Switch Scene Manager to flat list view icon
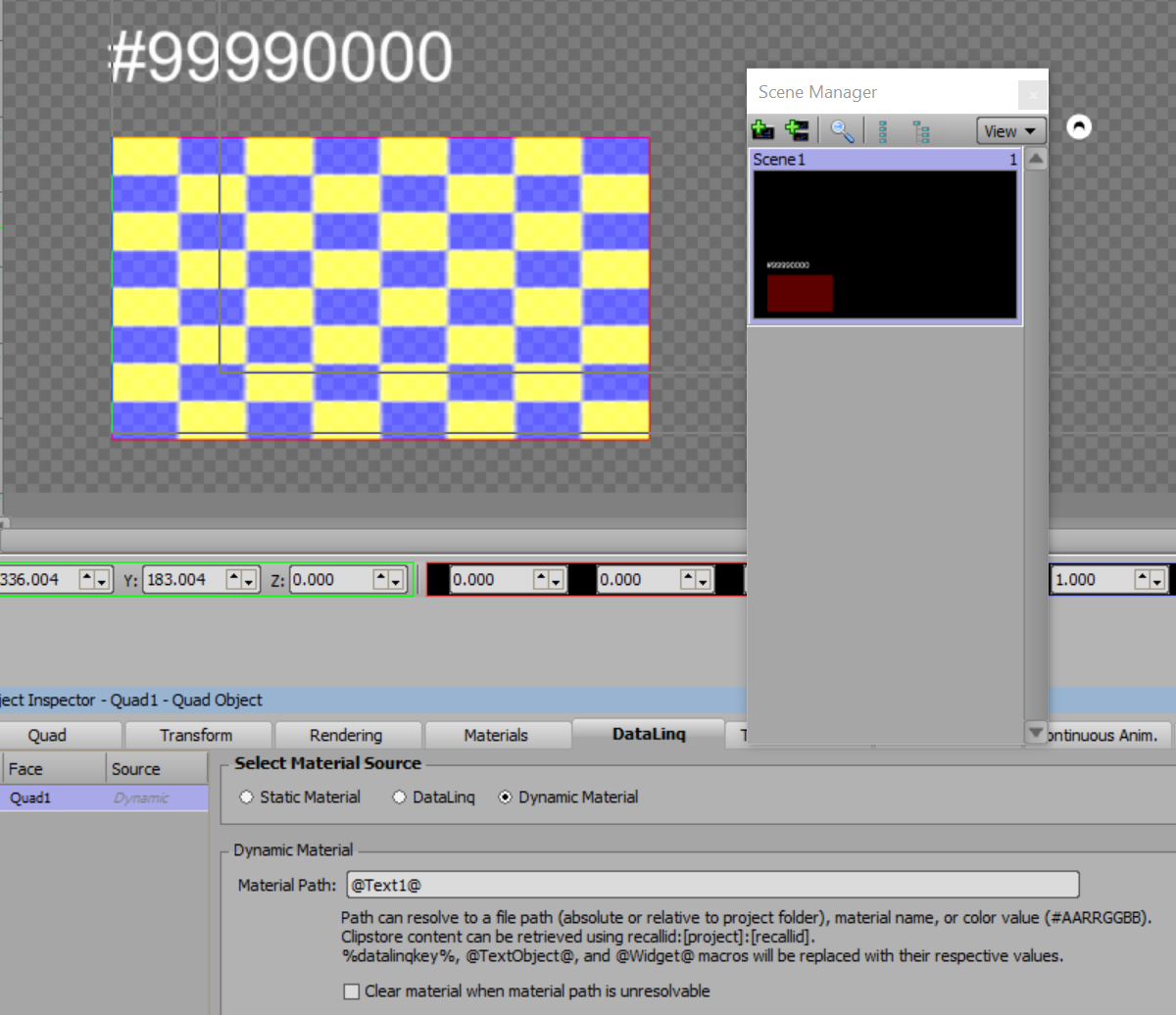 (883, 131)
